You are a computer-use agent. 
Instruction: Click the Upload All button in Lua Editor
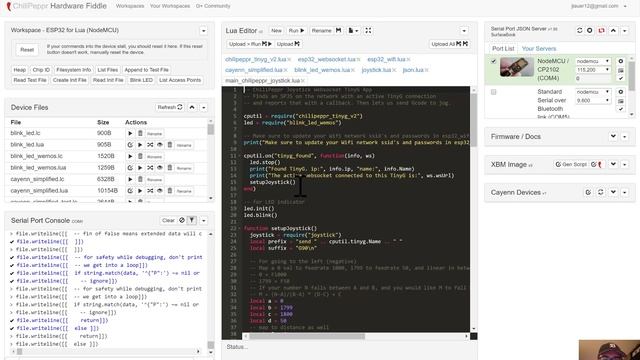click(x=449, y=44)
